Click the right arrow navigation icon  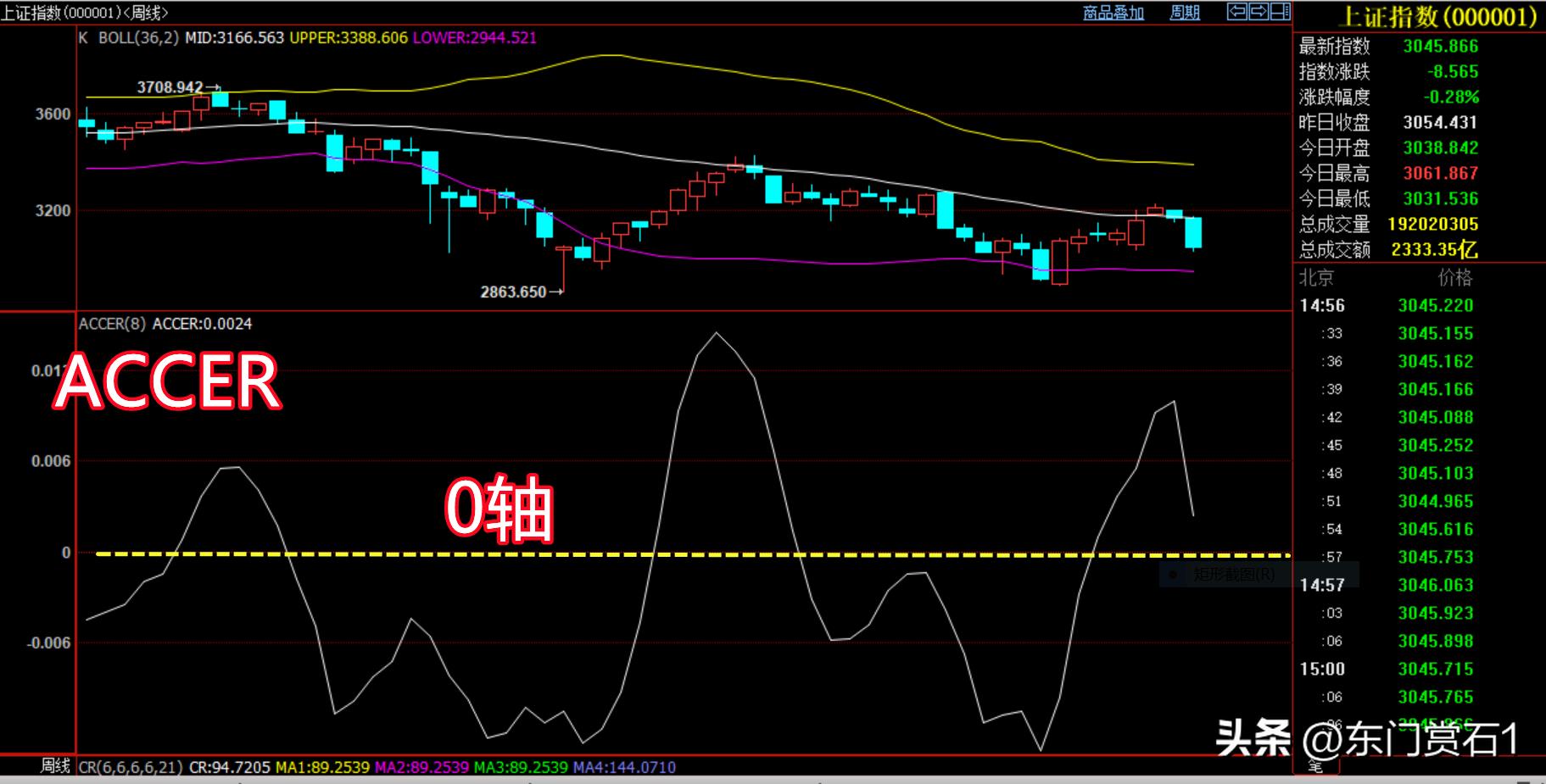pyautogui.click(x=1259, y=12)
